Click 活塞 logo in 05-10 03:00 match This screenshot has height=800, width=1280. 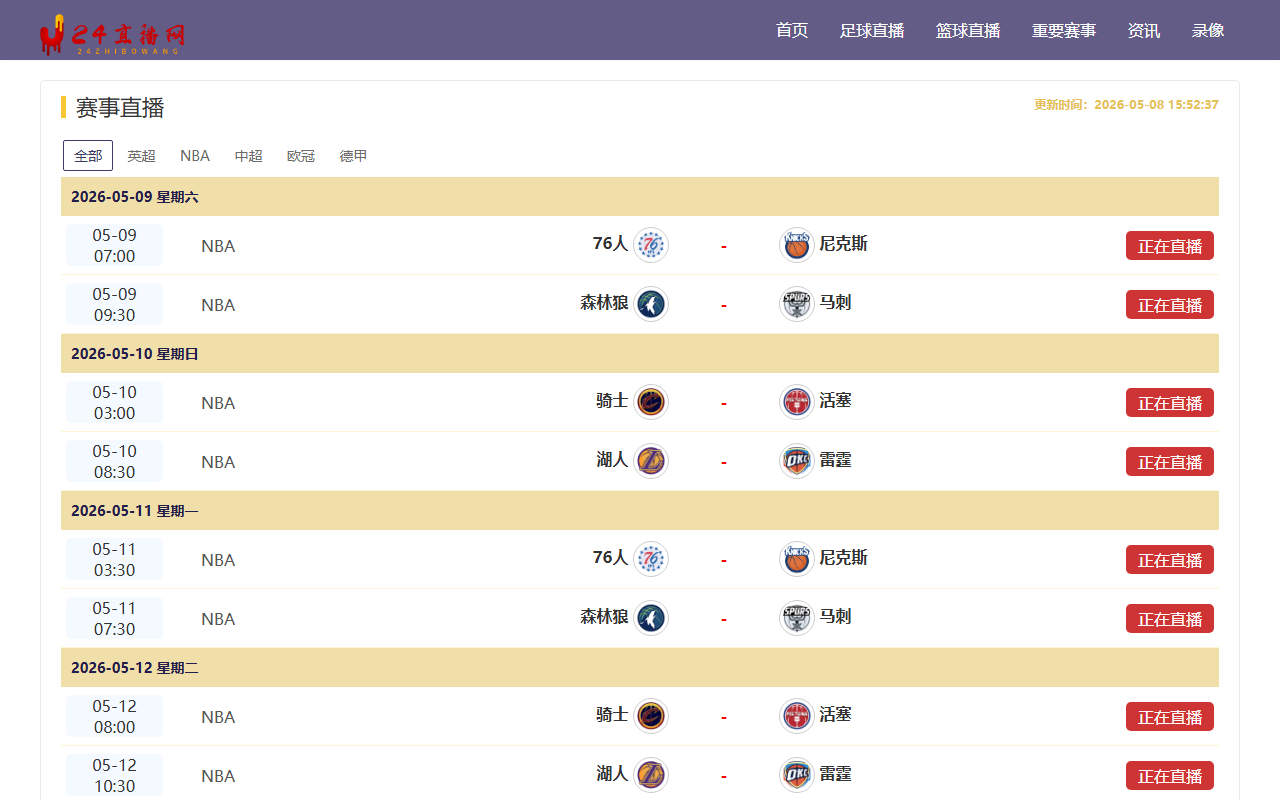click(x=797, y=402)
